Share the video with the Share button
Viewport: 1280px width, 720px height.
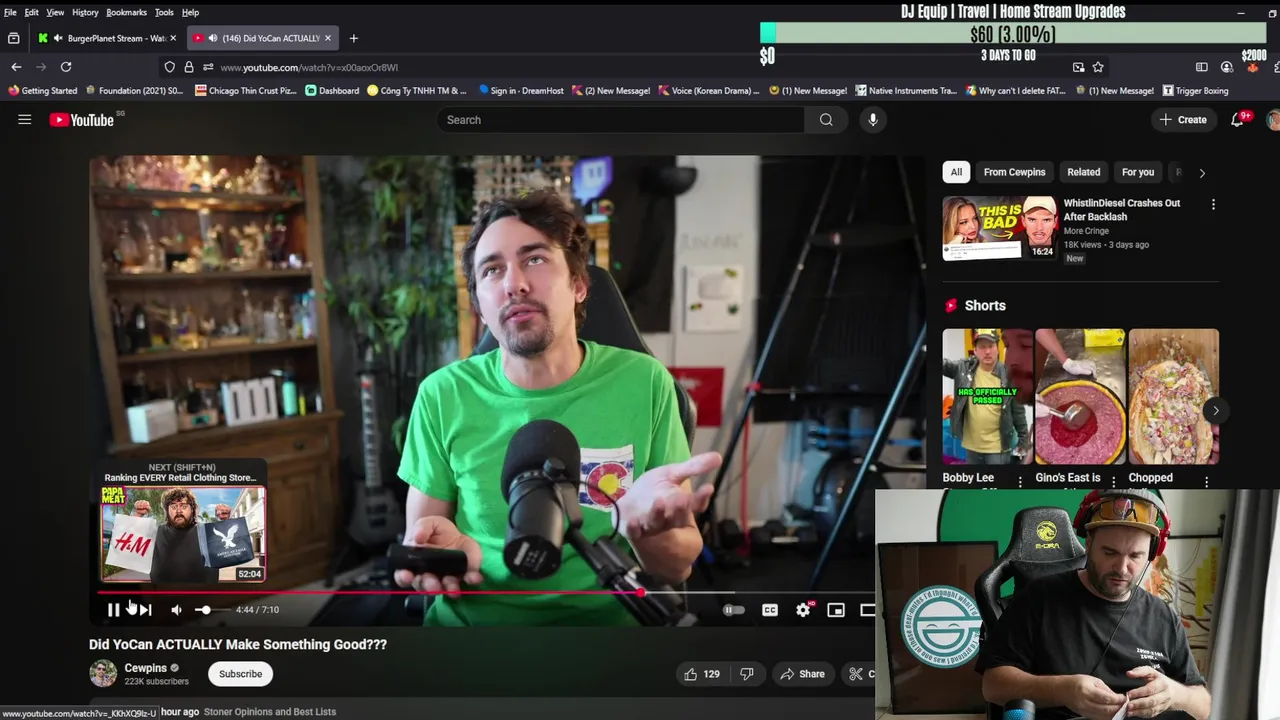802,674
